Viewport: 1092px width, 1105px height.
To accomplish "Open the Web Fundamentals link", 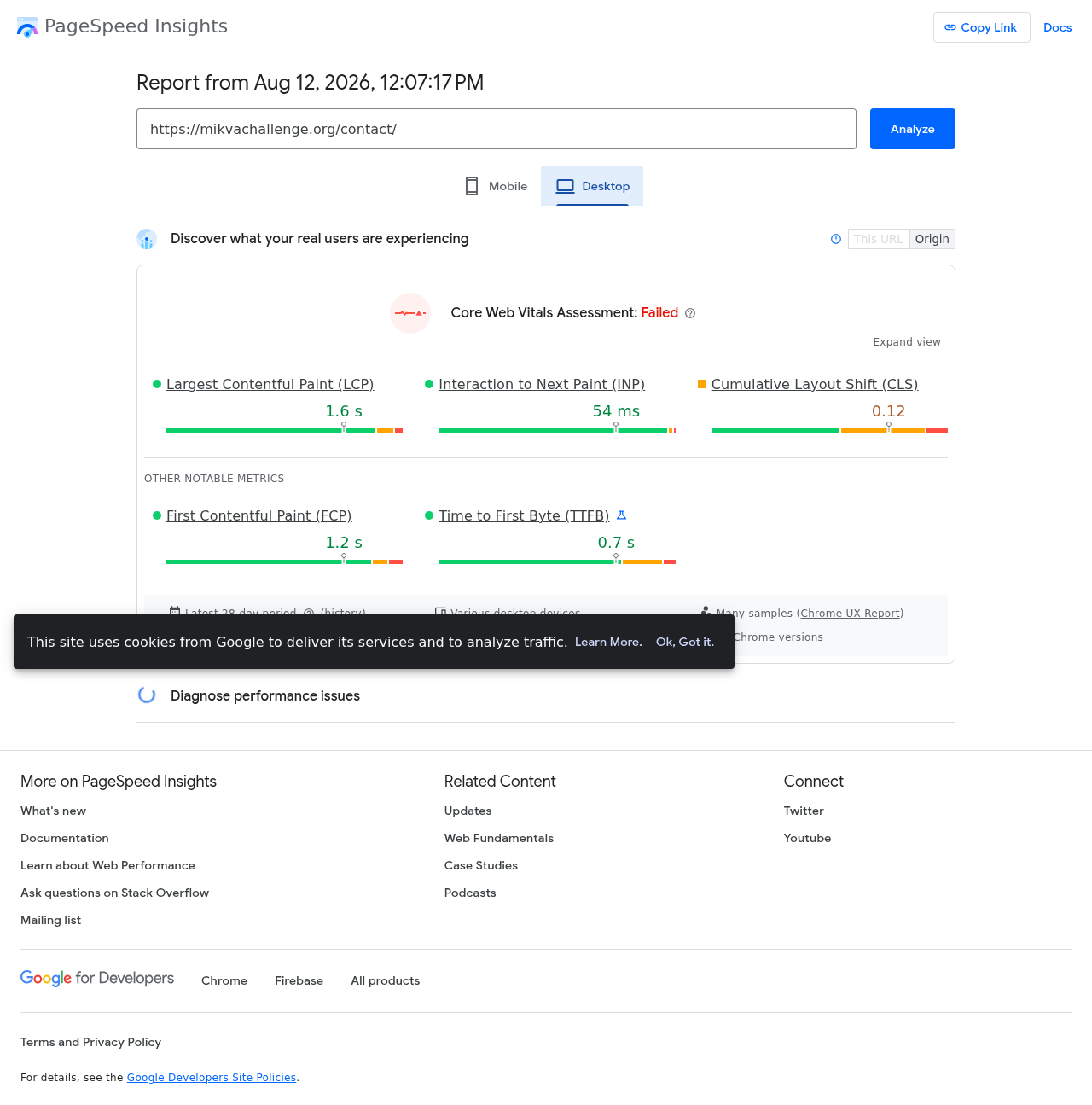I will pyautogui.click(x=499, y=839).
